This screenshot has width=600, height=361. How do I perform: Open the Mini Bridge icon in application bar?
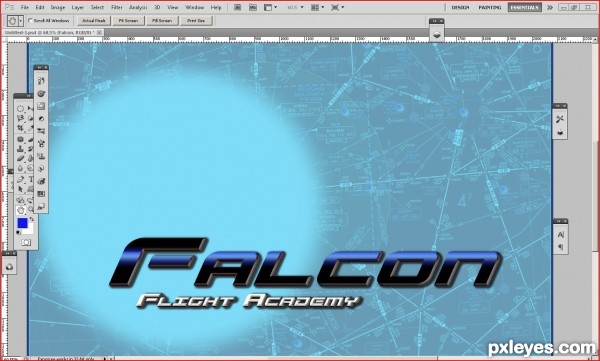(x=253, y=7)
